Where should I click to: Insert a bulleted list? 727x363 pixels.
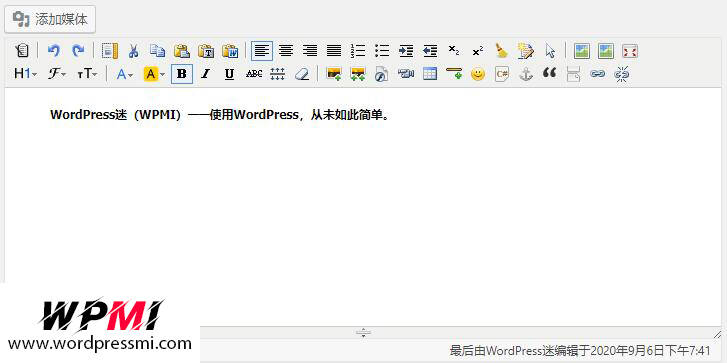point(382,51)
